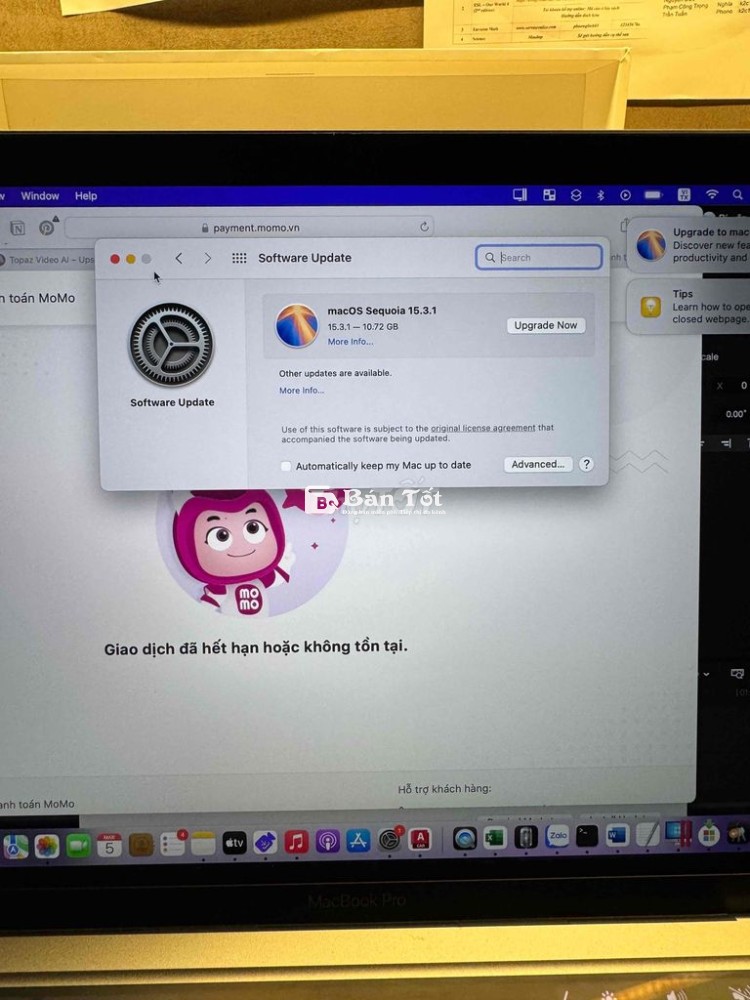The height and width of the screenshot is (1000, 750).
Task: Click the question mark help button
Action: (586, 464)
